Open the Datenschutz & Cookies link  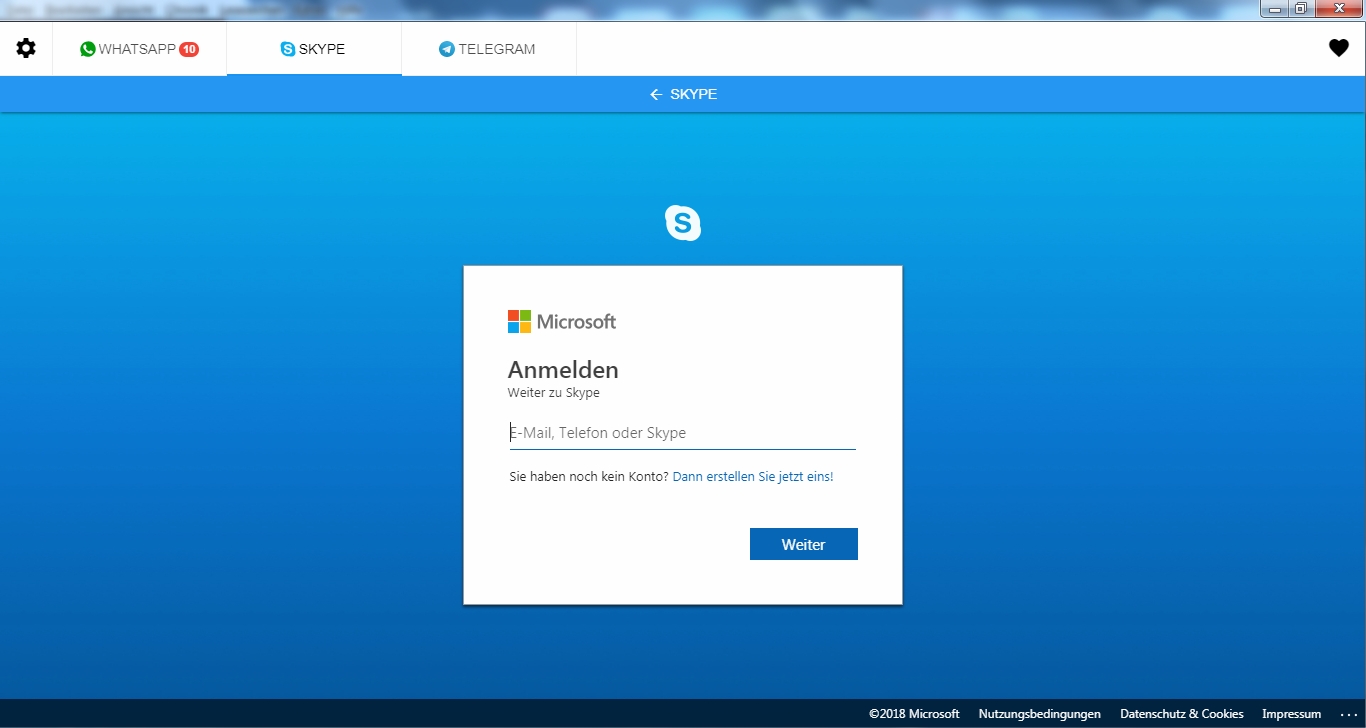(1181, 714)
